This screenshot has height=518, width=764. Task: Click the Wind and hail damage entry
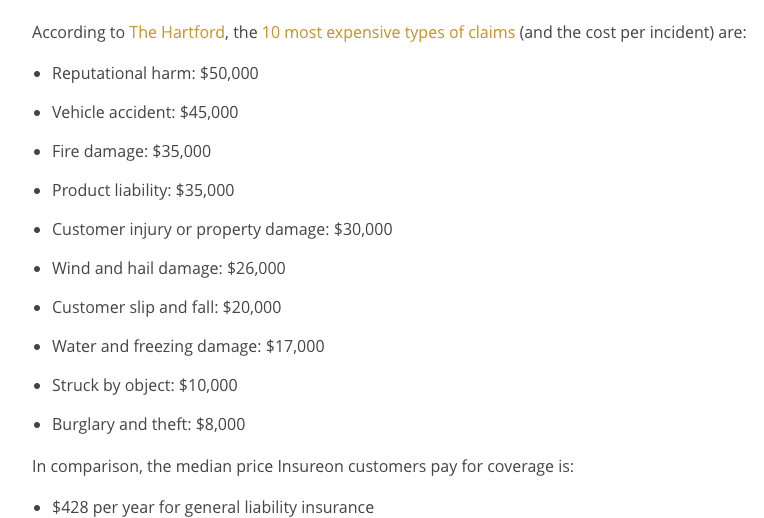point(169,268)
